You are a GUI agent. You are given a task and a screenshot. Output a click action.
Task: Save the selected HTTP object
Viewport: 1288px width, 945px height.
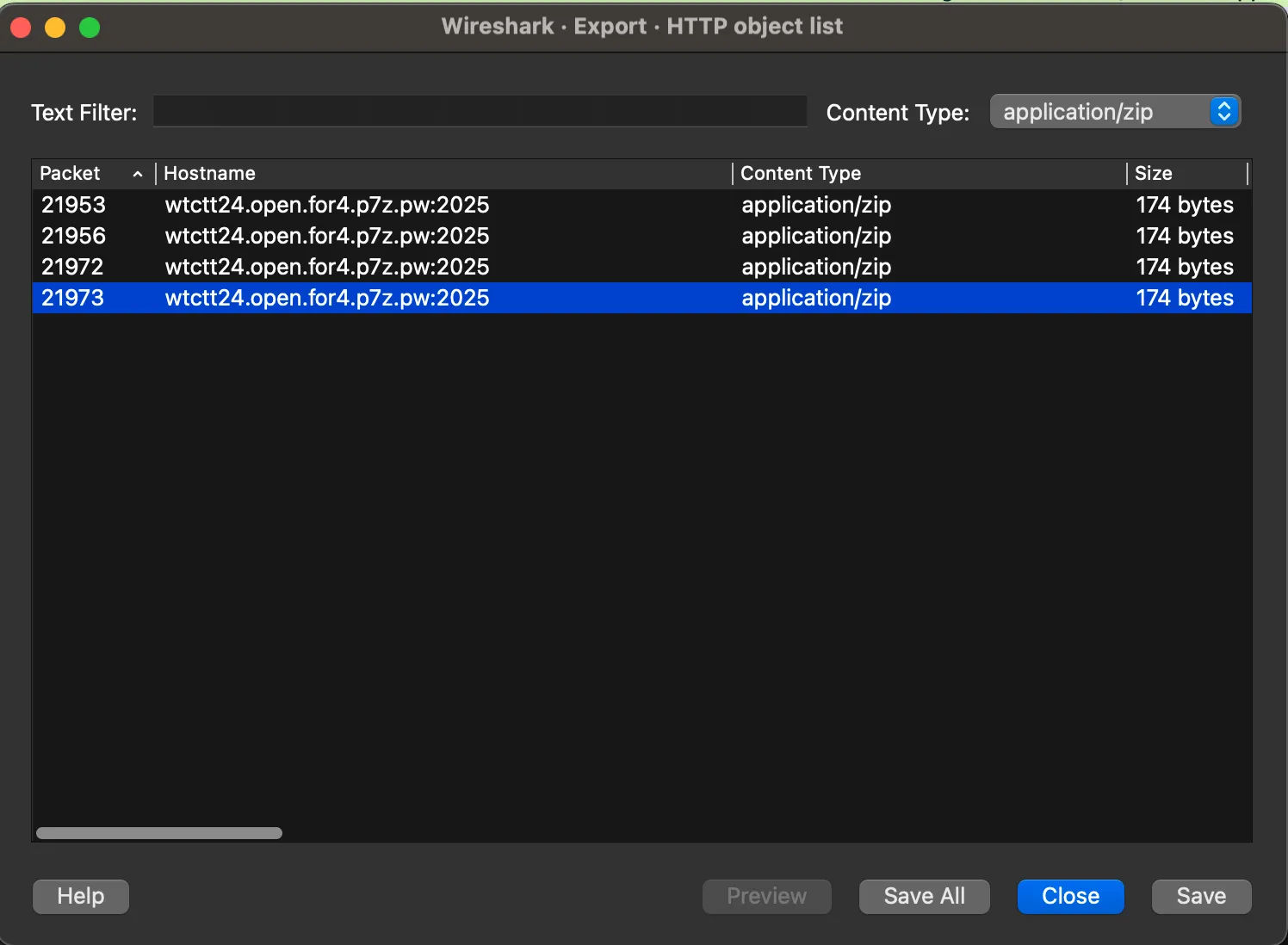[1201, 896]
